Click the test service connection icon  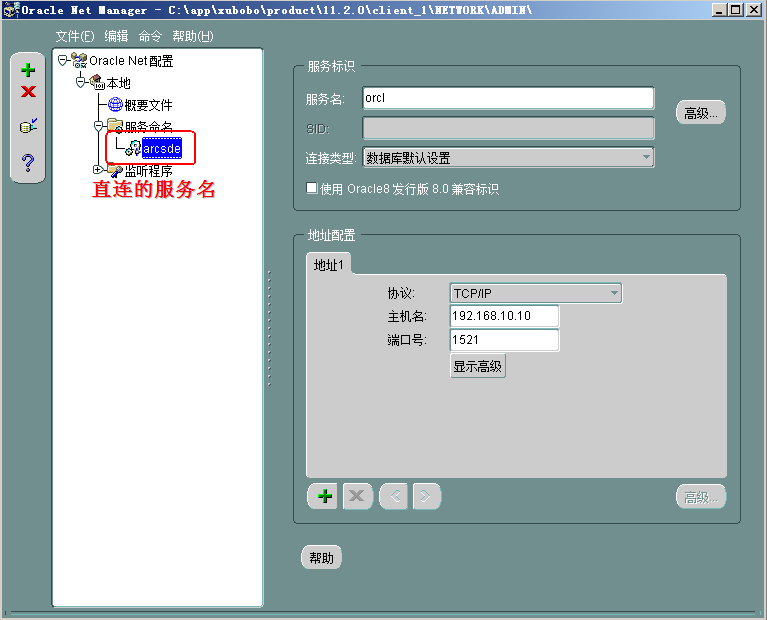tap(28, 126)
